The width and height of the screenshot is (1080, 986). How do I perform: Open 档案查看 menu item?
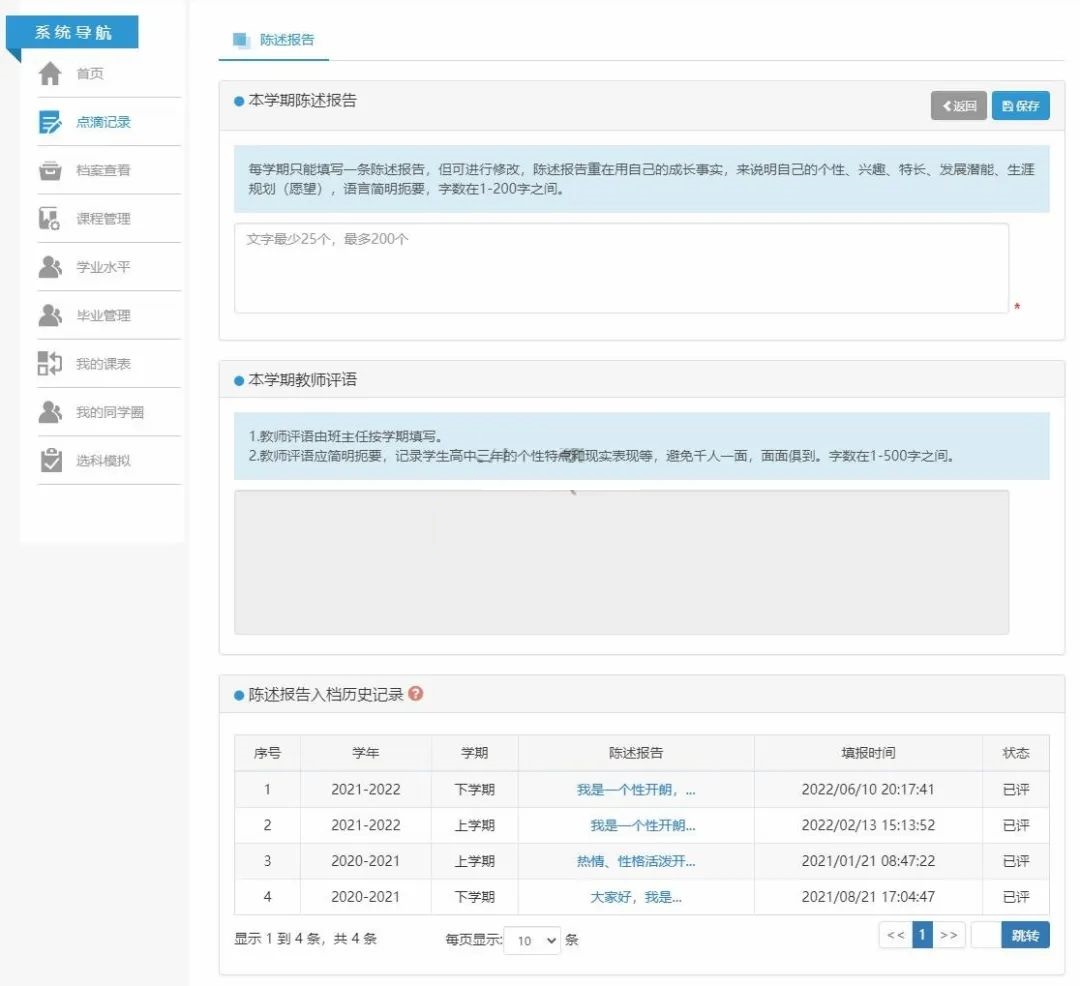tap(103, 170)
